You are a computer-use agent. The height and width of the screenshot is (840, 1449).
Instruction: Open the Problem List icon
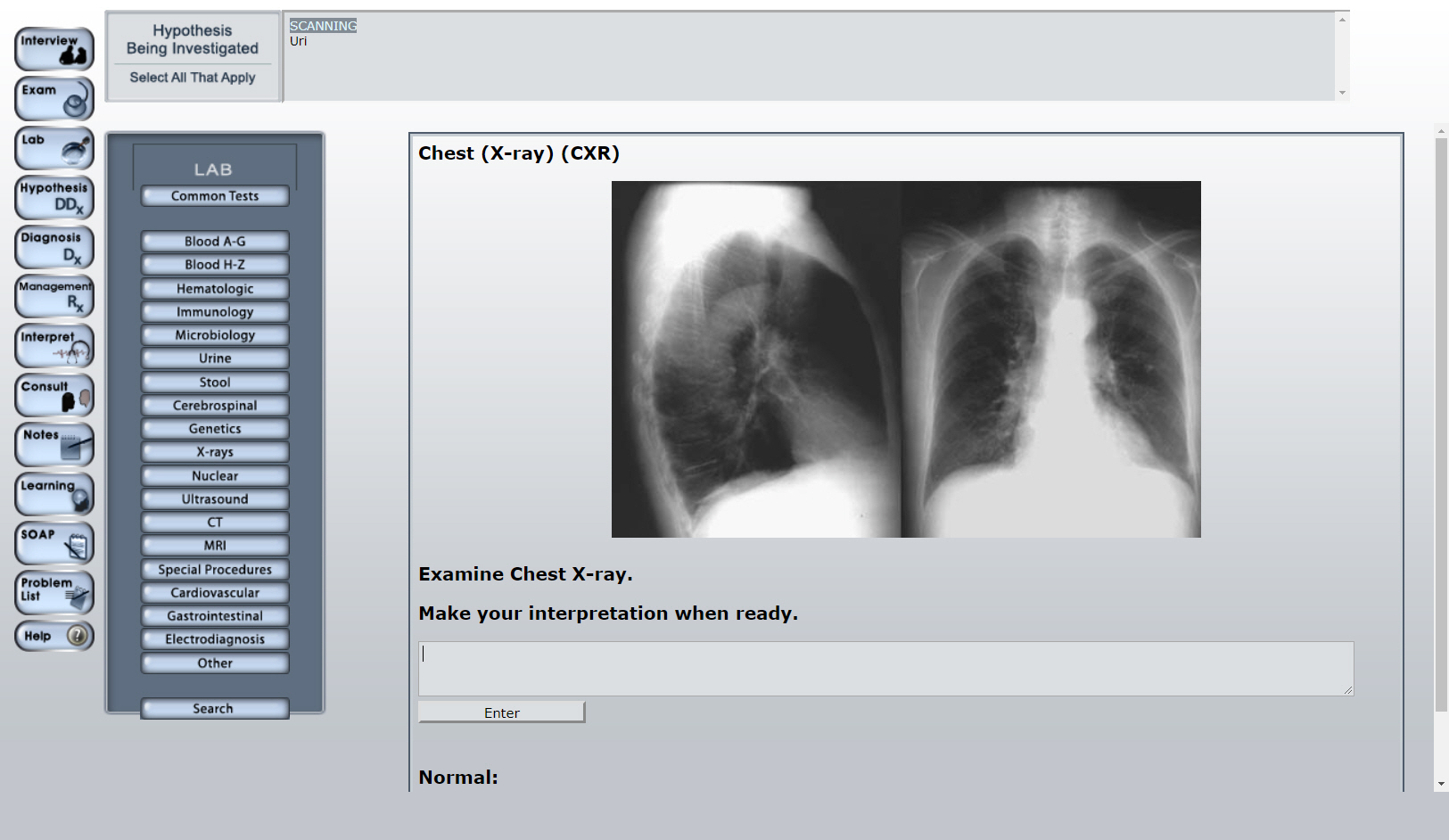pyautogui.click(x=54, y=592)
